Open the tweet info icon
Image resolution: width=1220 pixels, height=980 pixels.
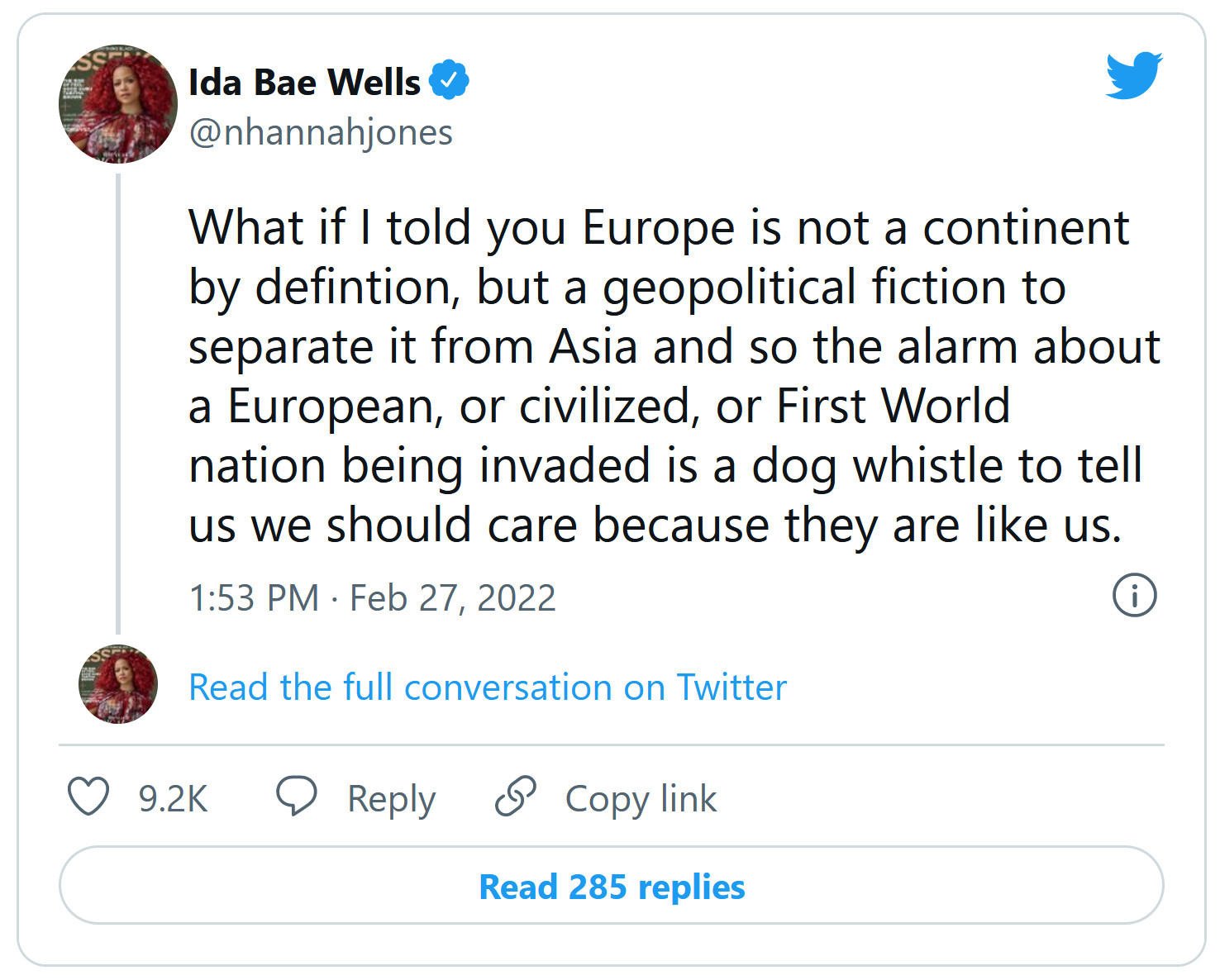click(1134, 595)
